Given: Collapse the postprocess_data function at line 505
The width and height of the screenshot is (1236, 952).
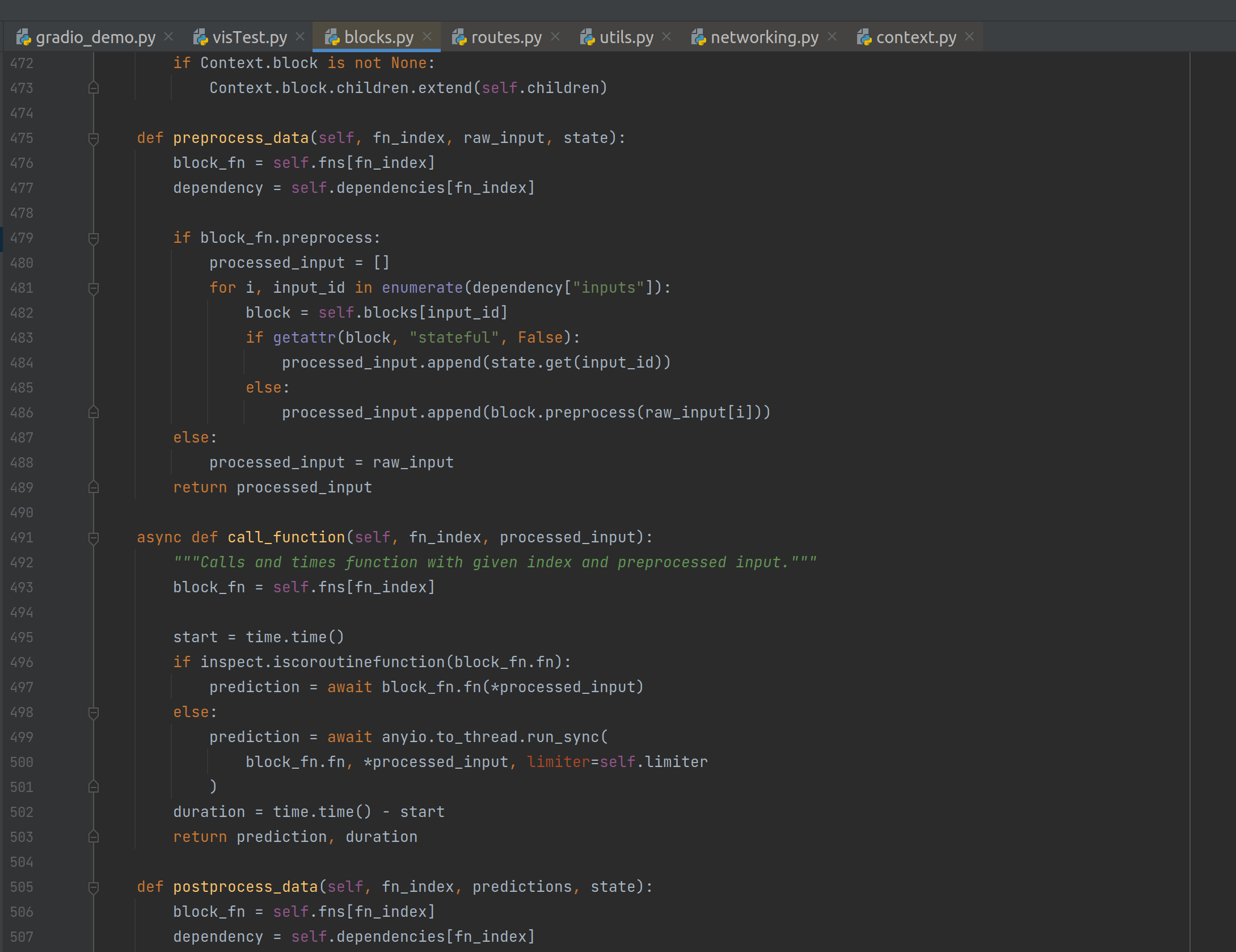Looking at the screenshot, I should 94,887.
